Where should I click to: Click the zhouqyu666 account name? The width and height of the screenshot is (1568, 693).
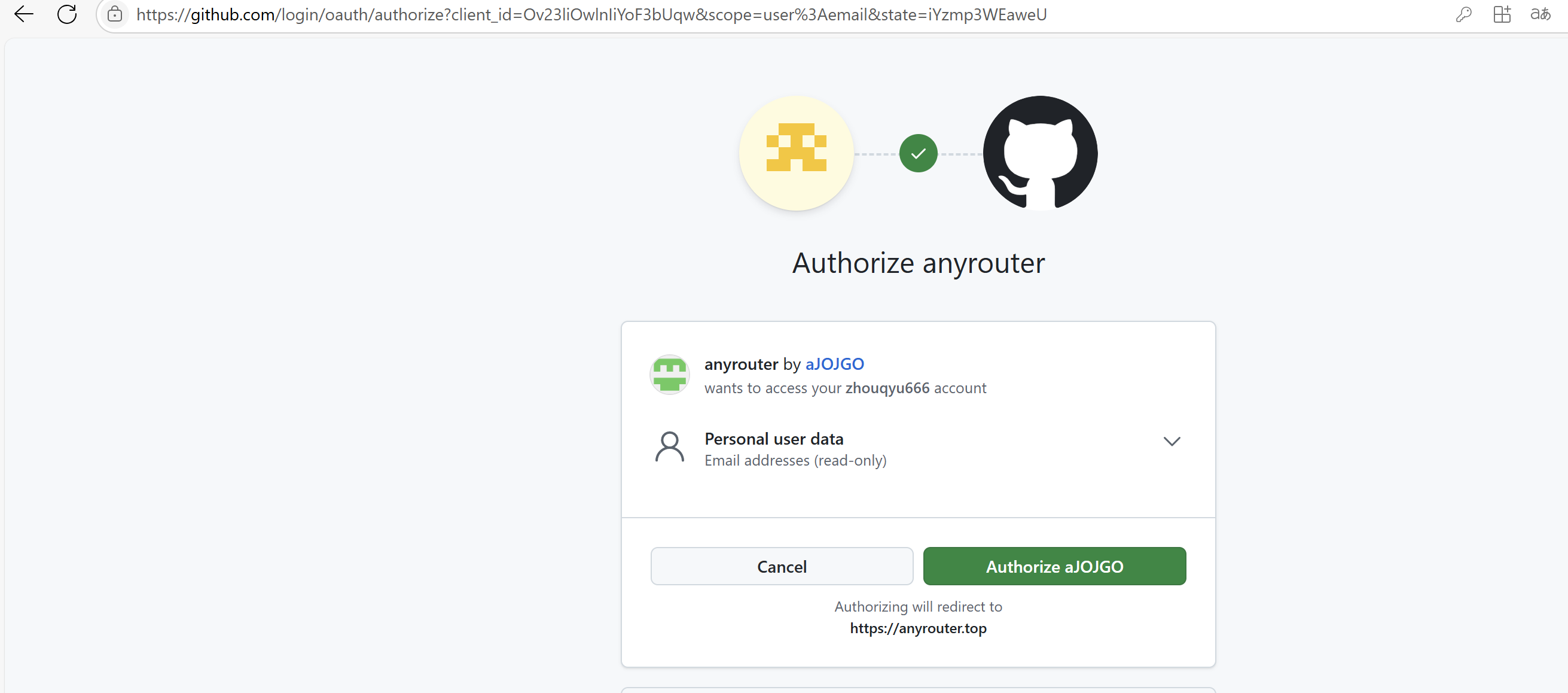tap(887, 388)
